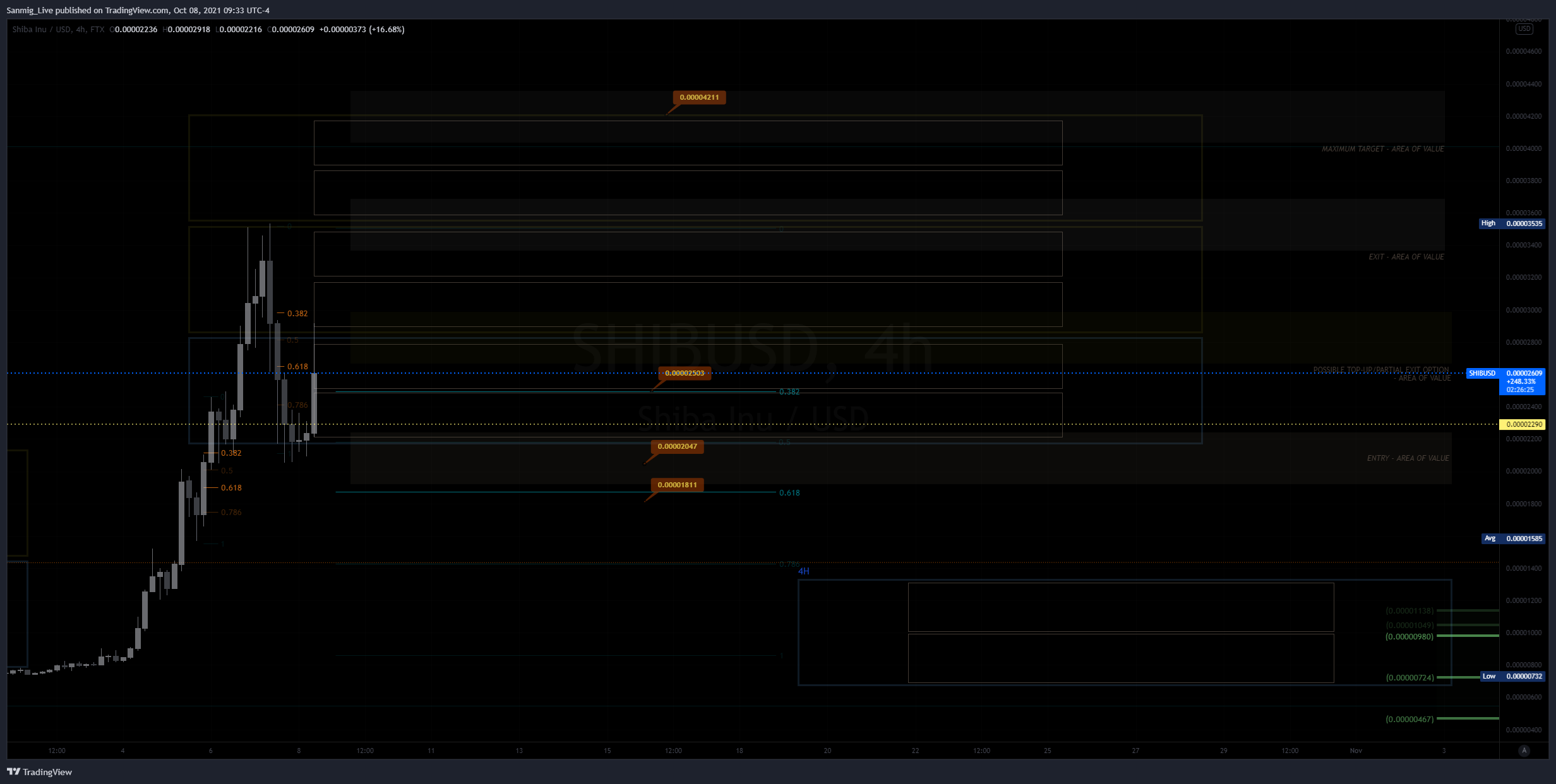This screenshot has width=1556, height=784.
Task: Click the Low 0.00000732 price label
Action: [1513, 676]
